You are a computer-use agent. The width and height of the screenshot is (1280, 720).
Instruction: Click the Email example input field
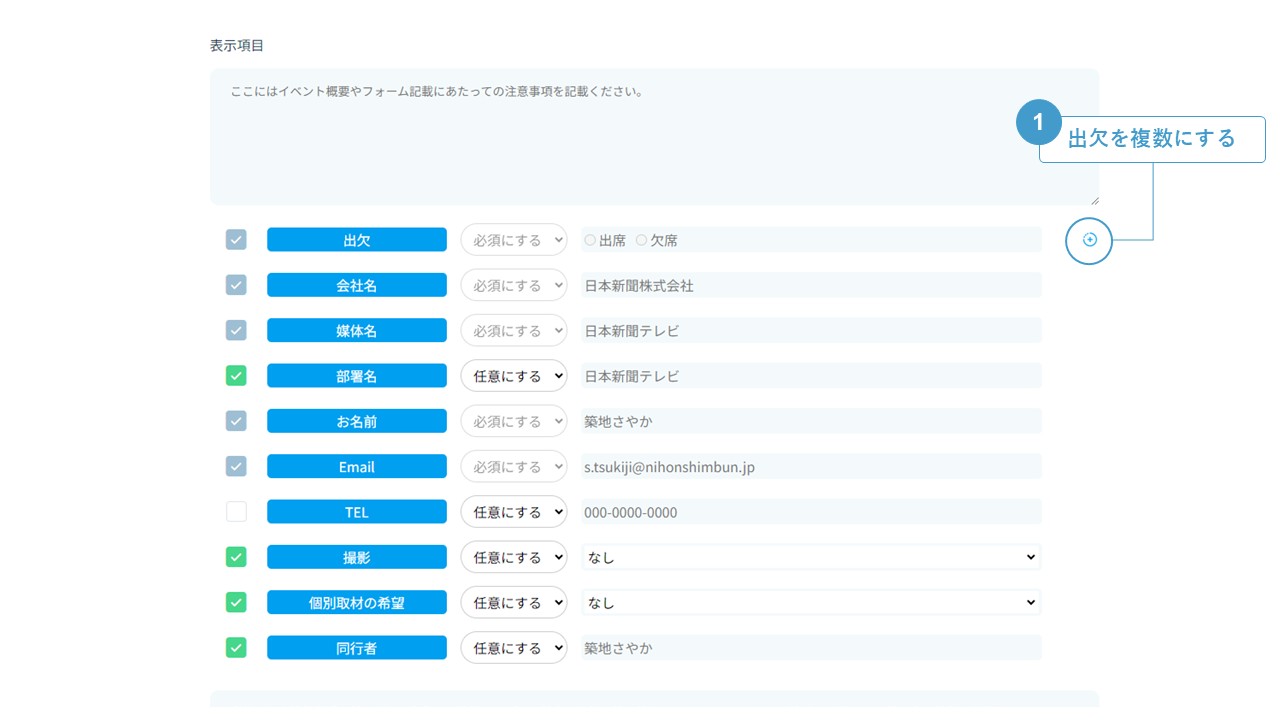tap(811, 467)
